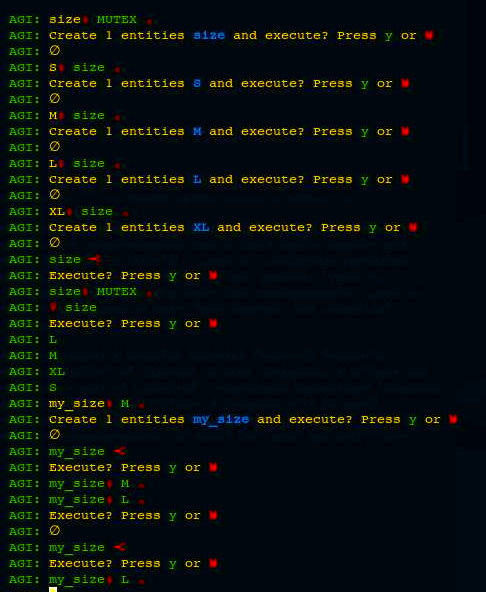This screenshot has width=486, height=592.
Task: Click the blue 'M' in Create entities prompt
Action: pos(197,131)
